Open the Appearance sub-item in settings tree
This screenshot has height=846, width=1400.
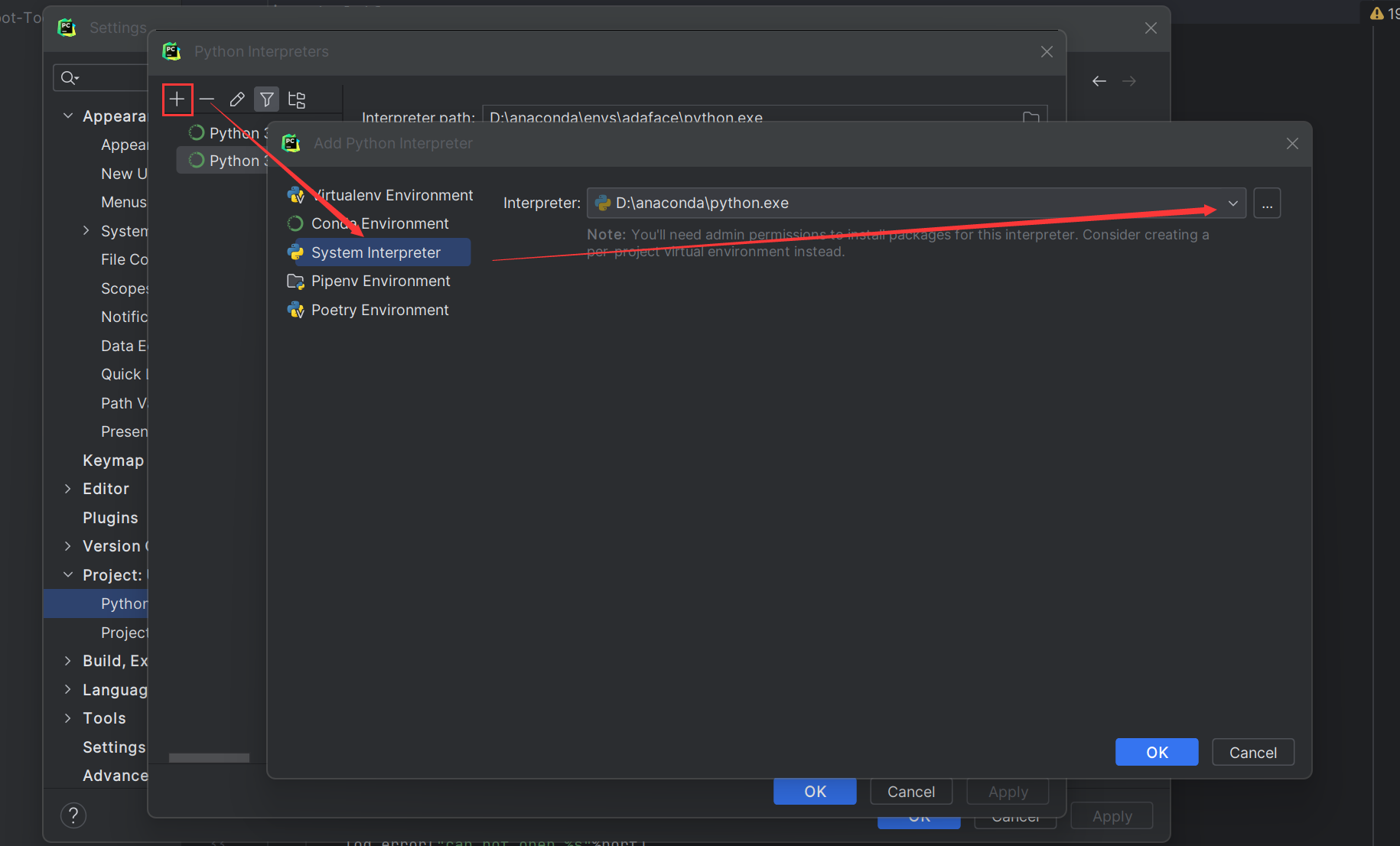(125, 145)
